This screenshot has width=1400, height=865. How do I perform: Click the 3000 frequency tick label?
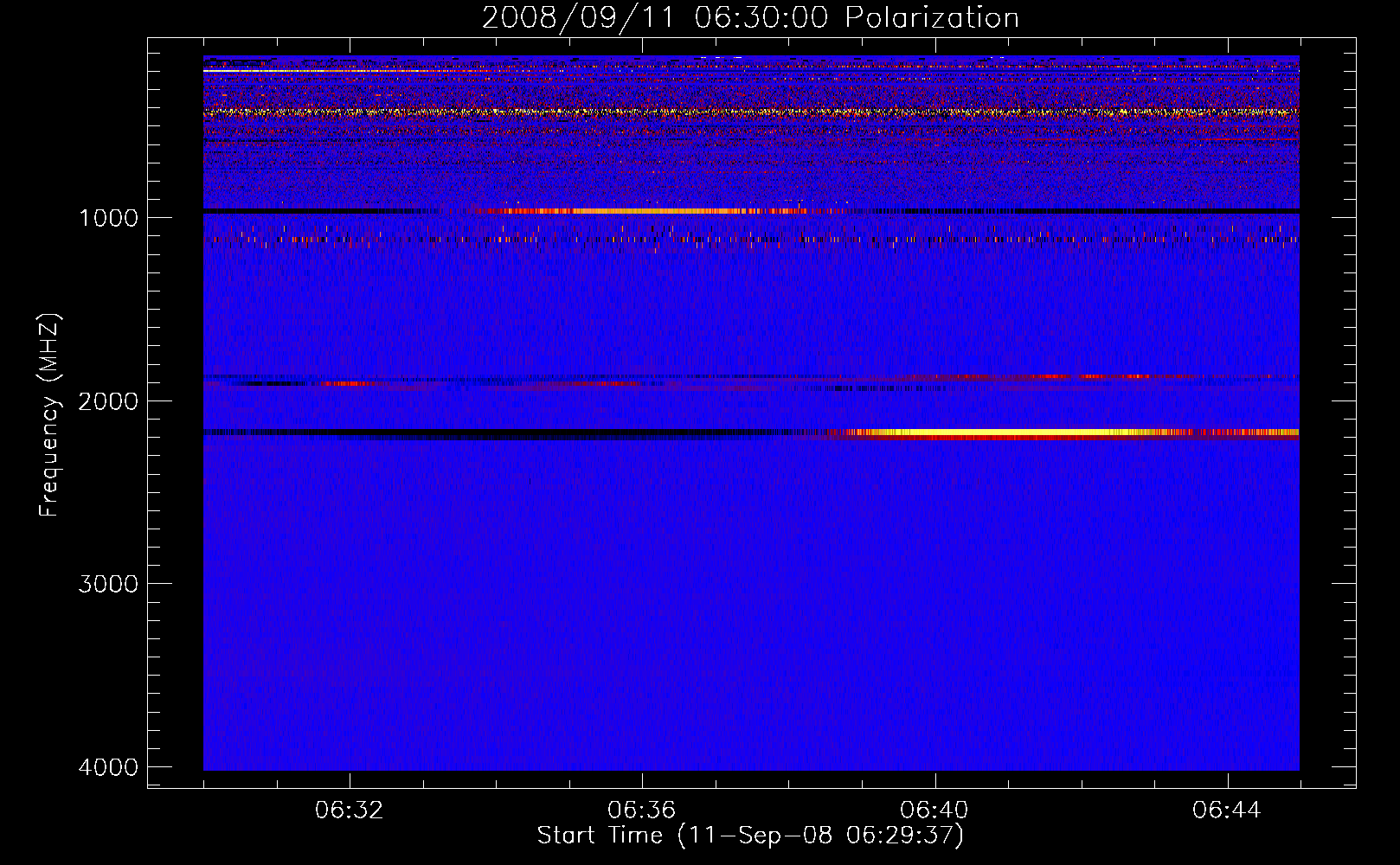pos(108,584)
